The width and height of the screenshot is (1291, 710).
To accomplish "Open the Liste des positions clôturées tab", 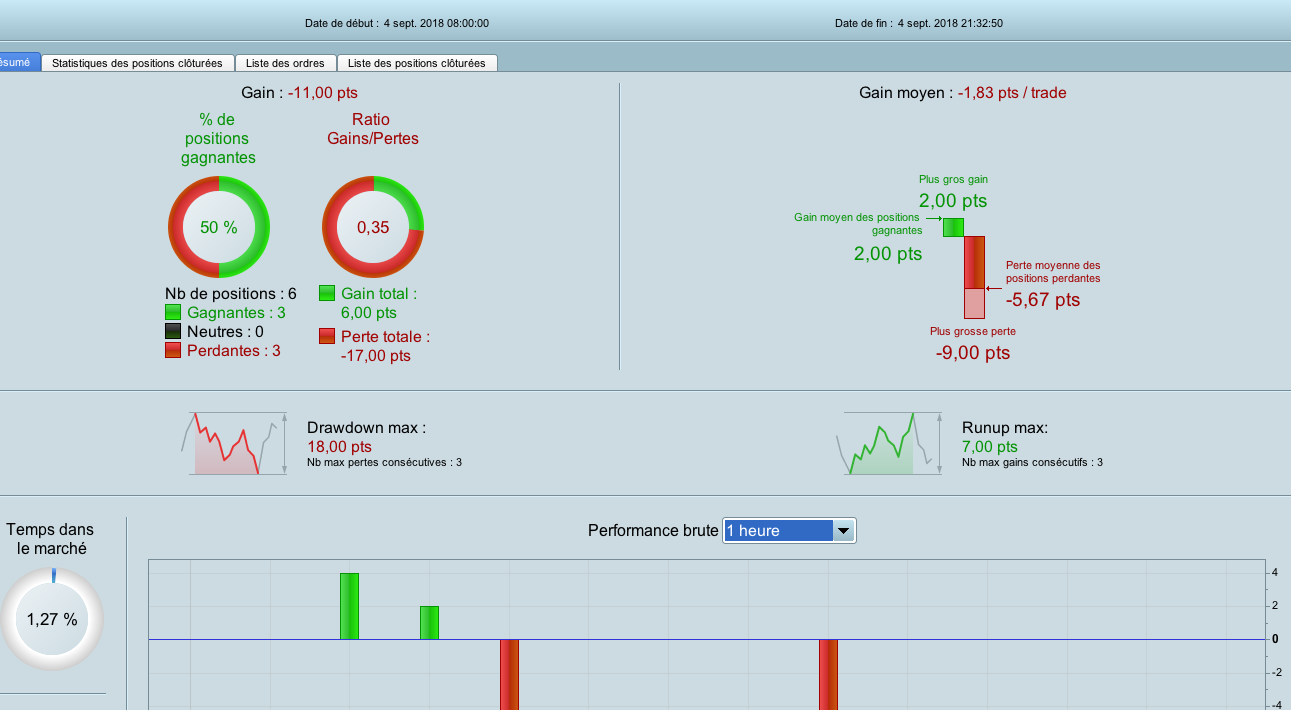I will [x=417, y=63].
